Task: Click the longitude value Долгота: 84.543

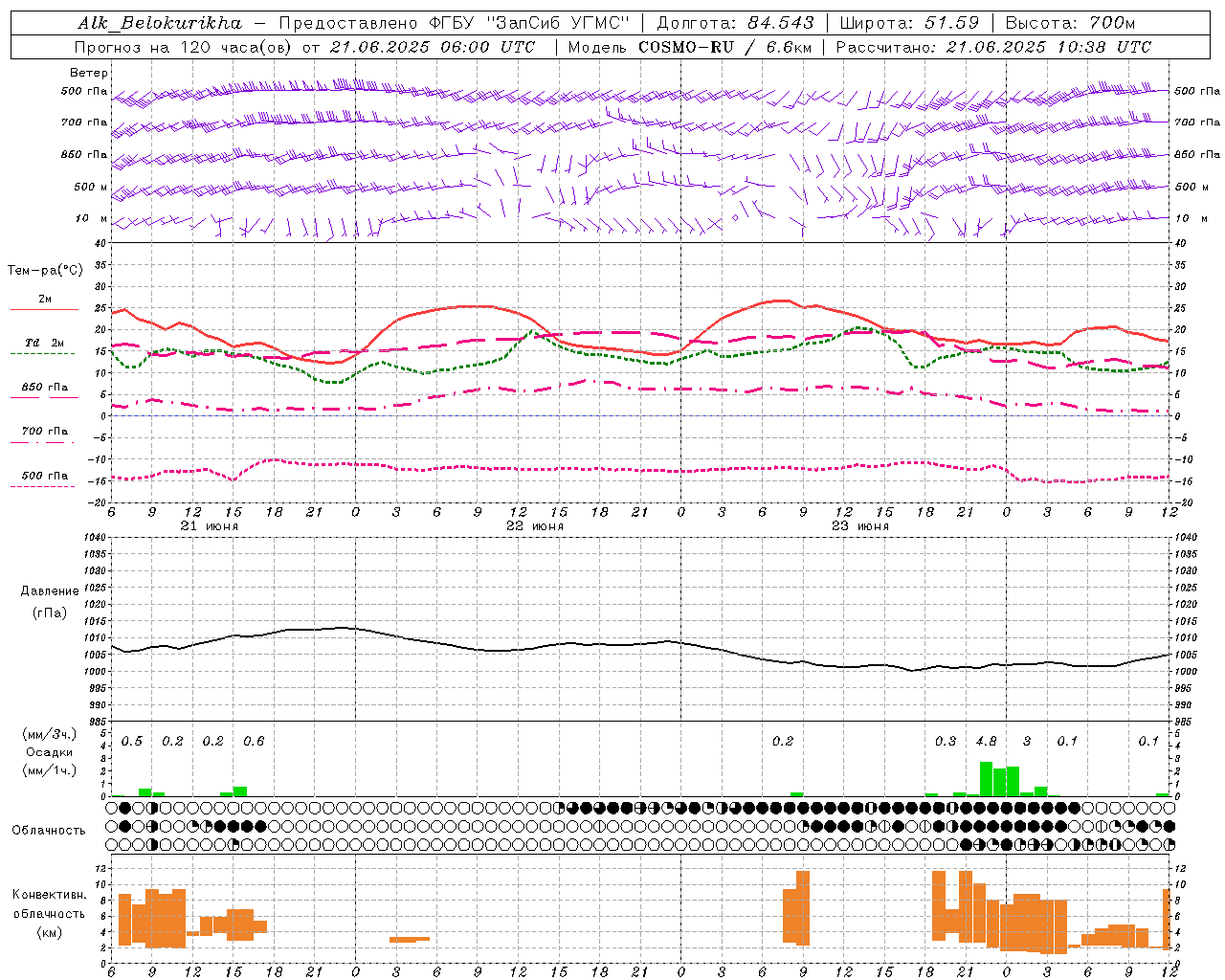Action: [736, 23]
